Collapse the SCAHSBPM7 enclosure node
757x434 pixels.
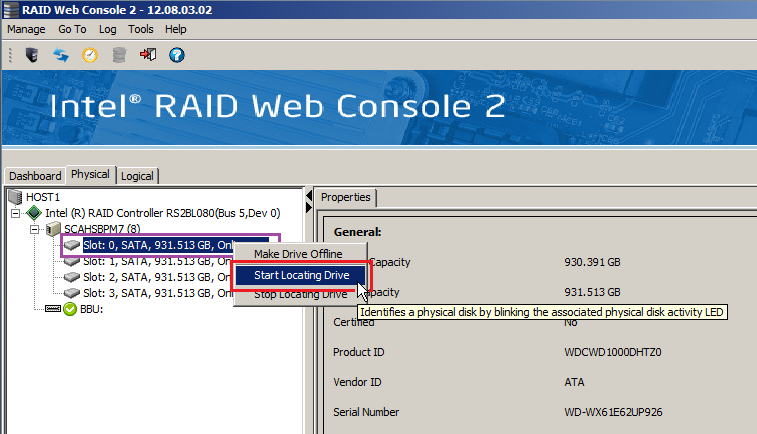tap(34, 229)
